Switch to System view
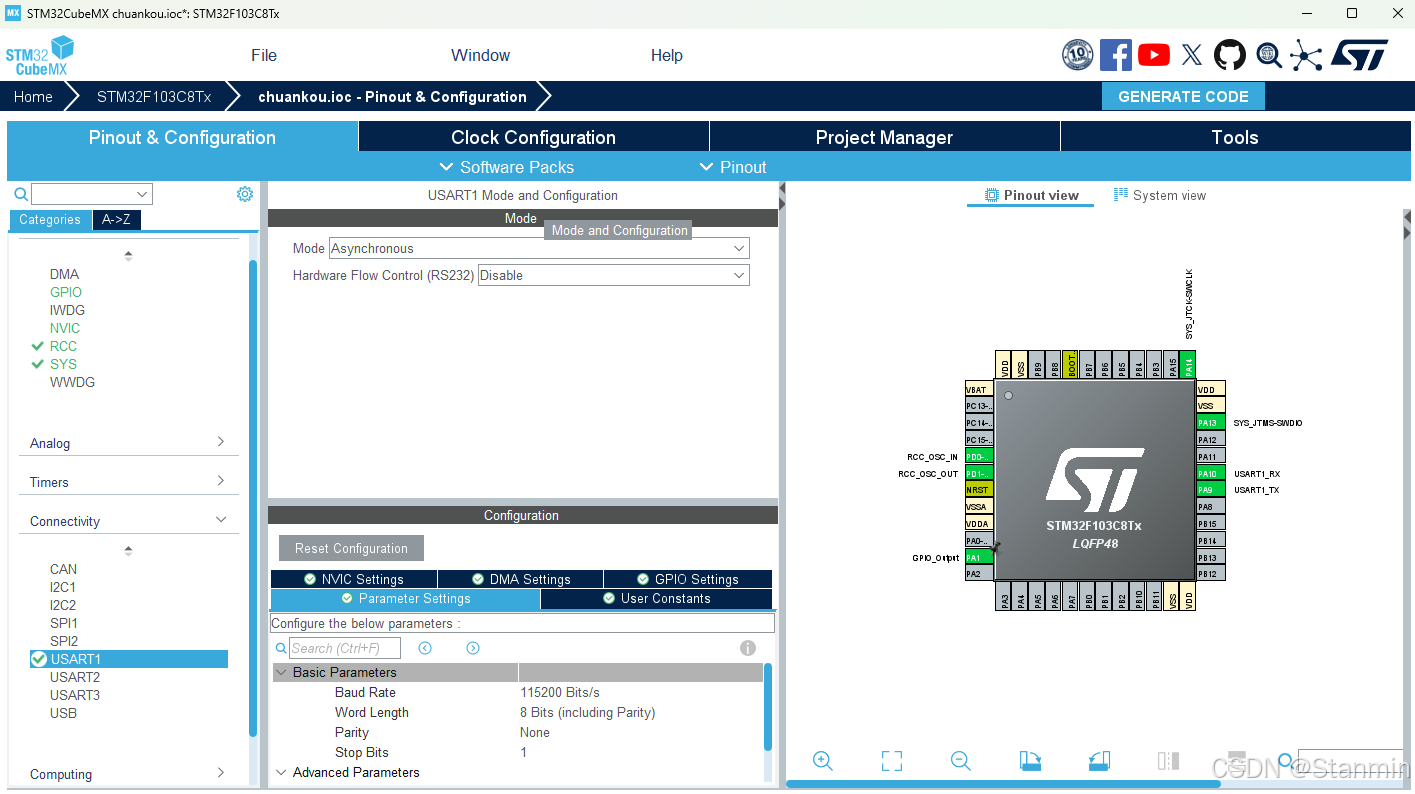The image size is (1415, 794). (1160, 195)
